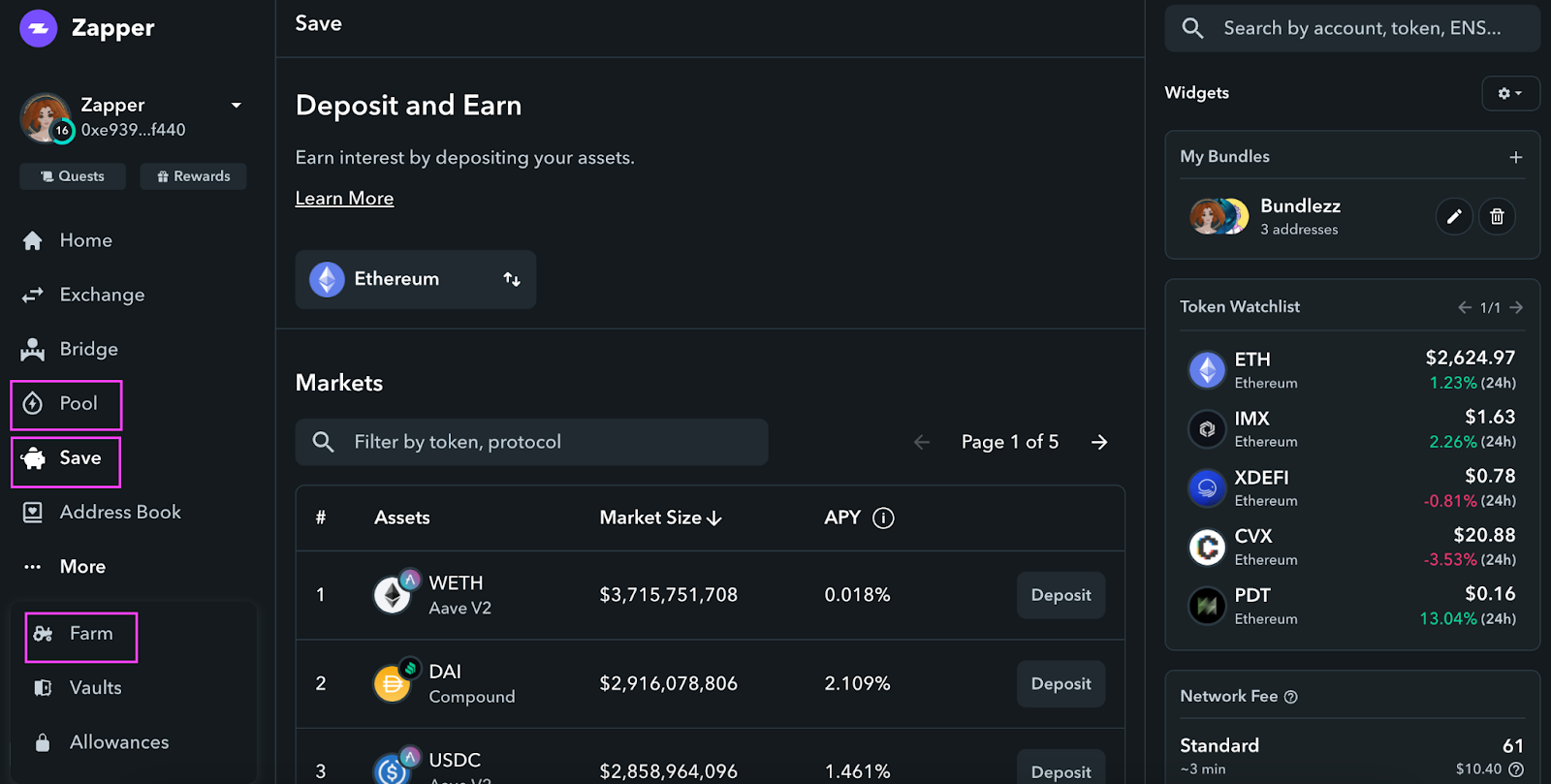
Task: Open ETH in the Token Watchlist
Action: (x=1352, y=370)
